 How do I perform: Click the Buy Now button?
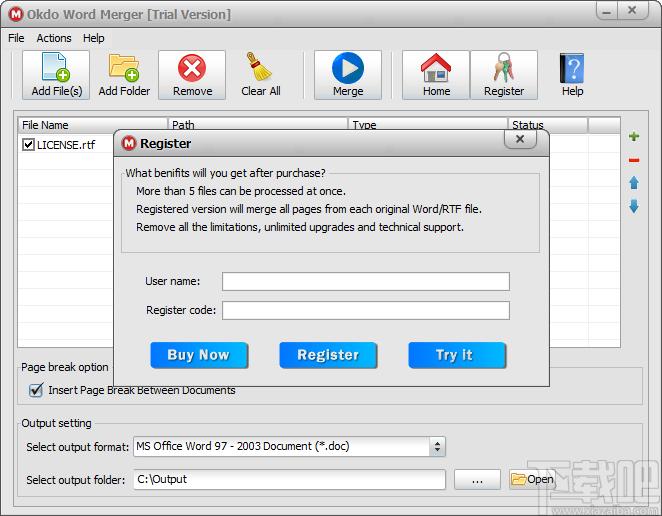pyautogui.click(x=199, y=355)
